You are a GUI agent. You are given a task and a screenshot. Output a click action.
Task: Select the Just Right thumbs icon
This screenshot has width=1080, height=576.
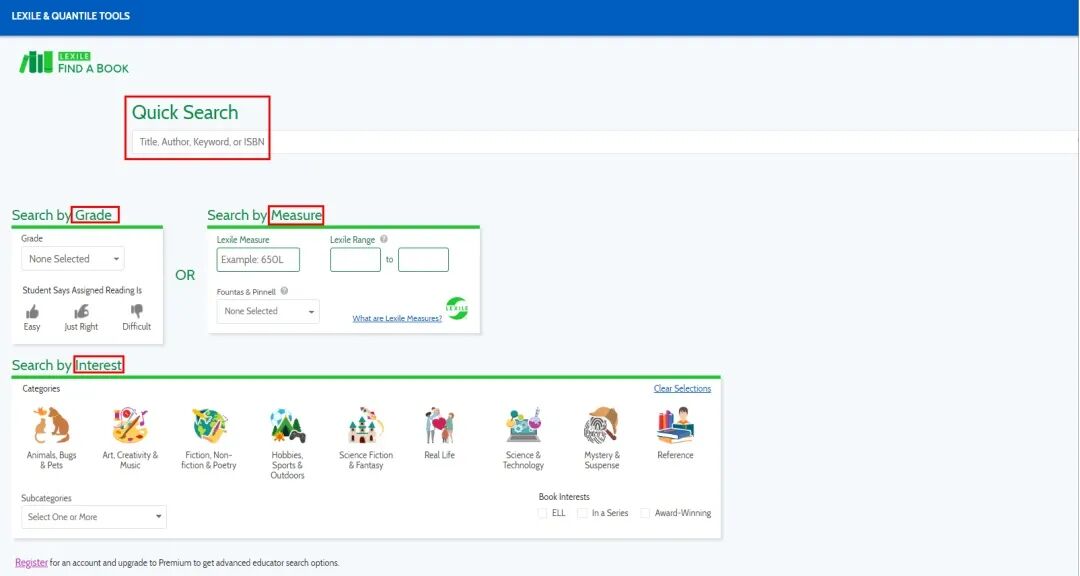pyautogui.click(x=81, y=311)
